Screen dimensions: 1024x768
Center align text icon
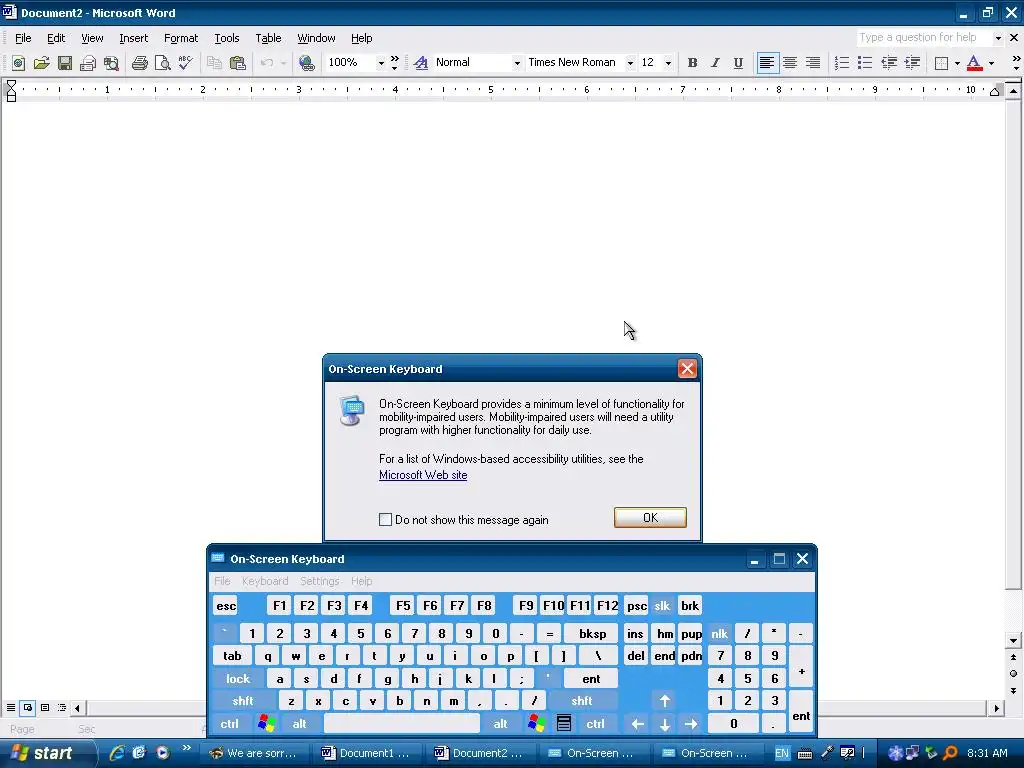point(790,63)
